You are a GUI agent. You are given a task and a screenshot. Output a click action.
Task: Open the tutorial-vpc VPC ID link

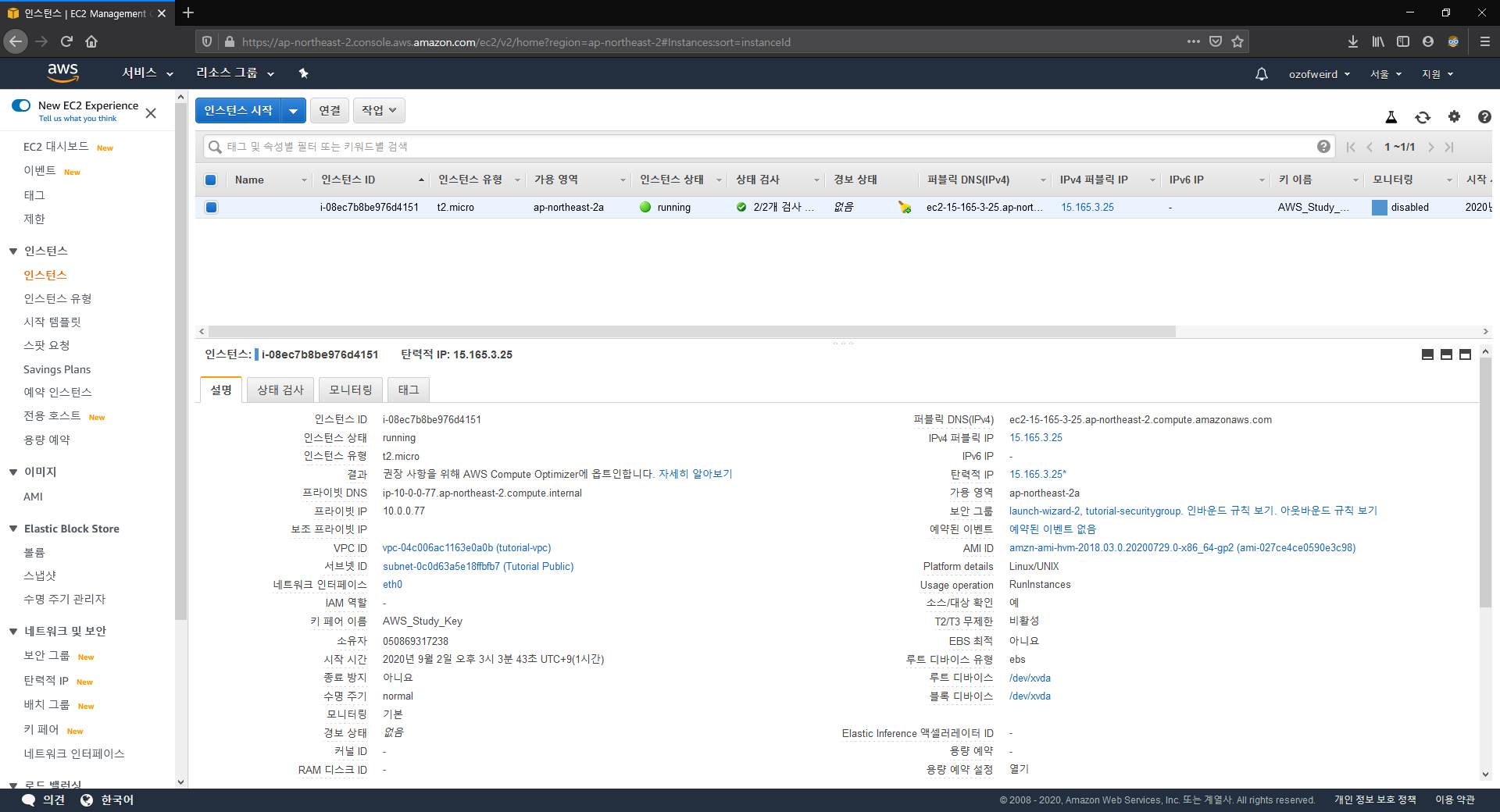(466, 548)
